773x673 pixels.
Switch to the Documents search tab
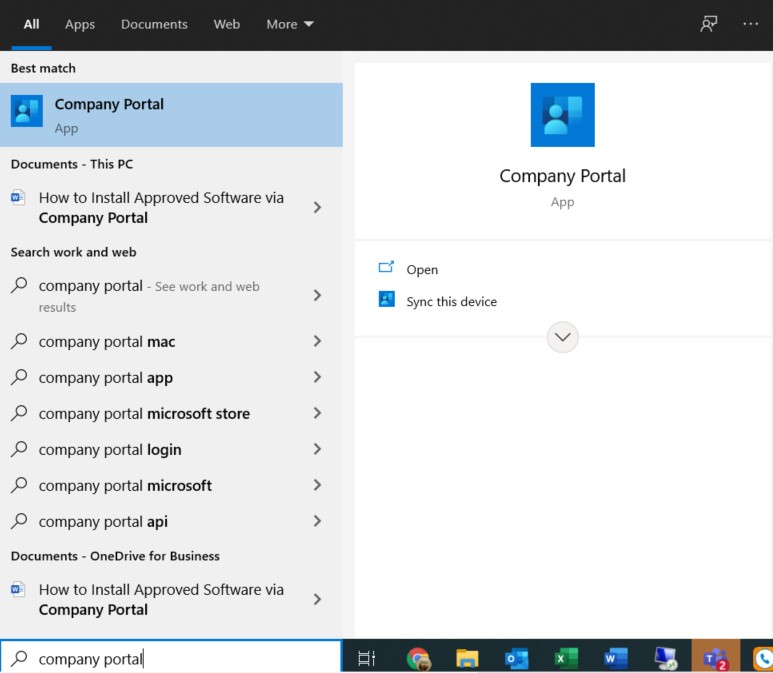pos(154,24)
